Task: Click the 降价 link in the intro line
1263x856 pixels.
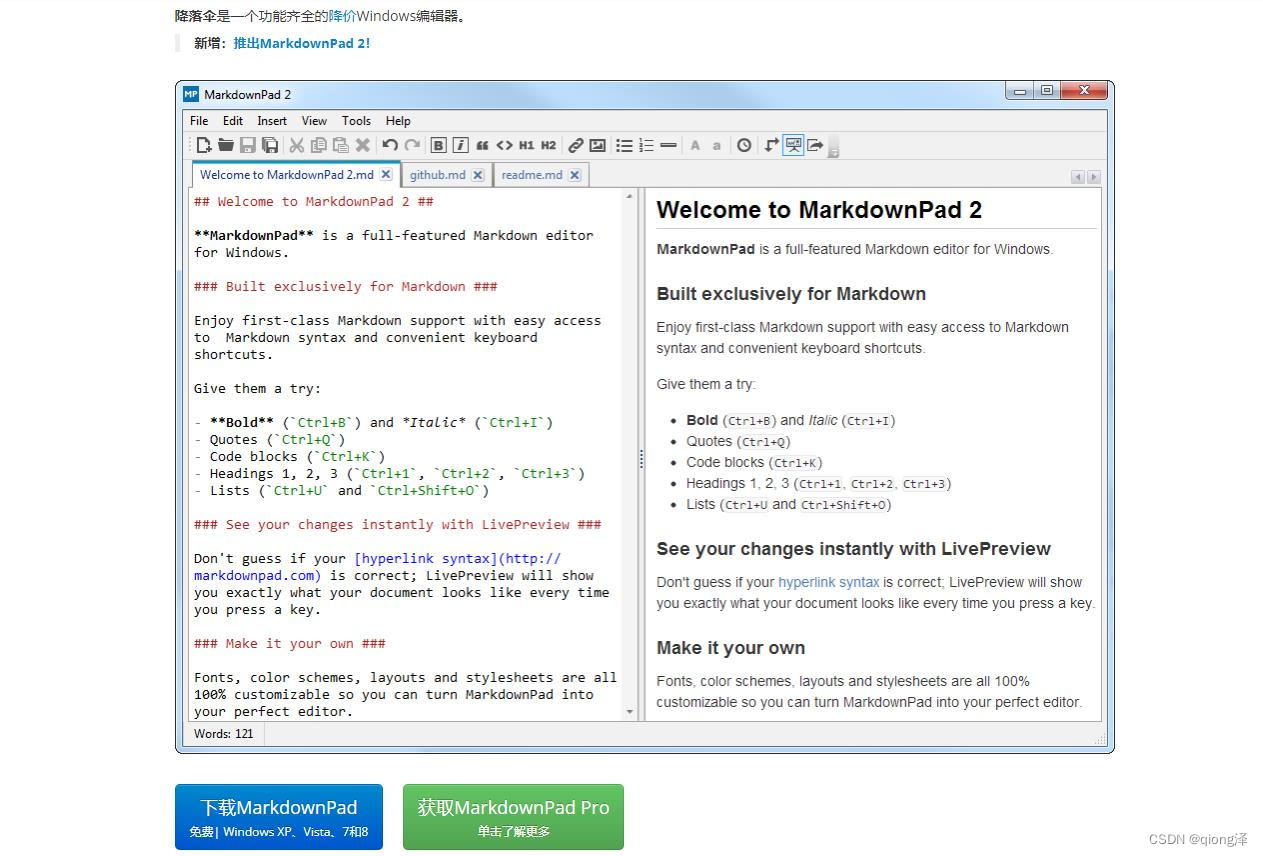Action: tap(342, 16)
